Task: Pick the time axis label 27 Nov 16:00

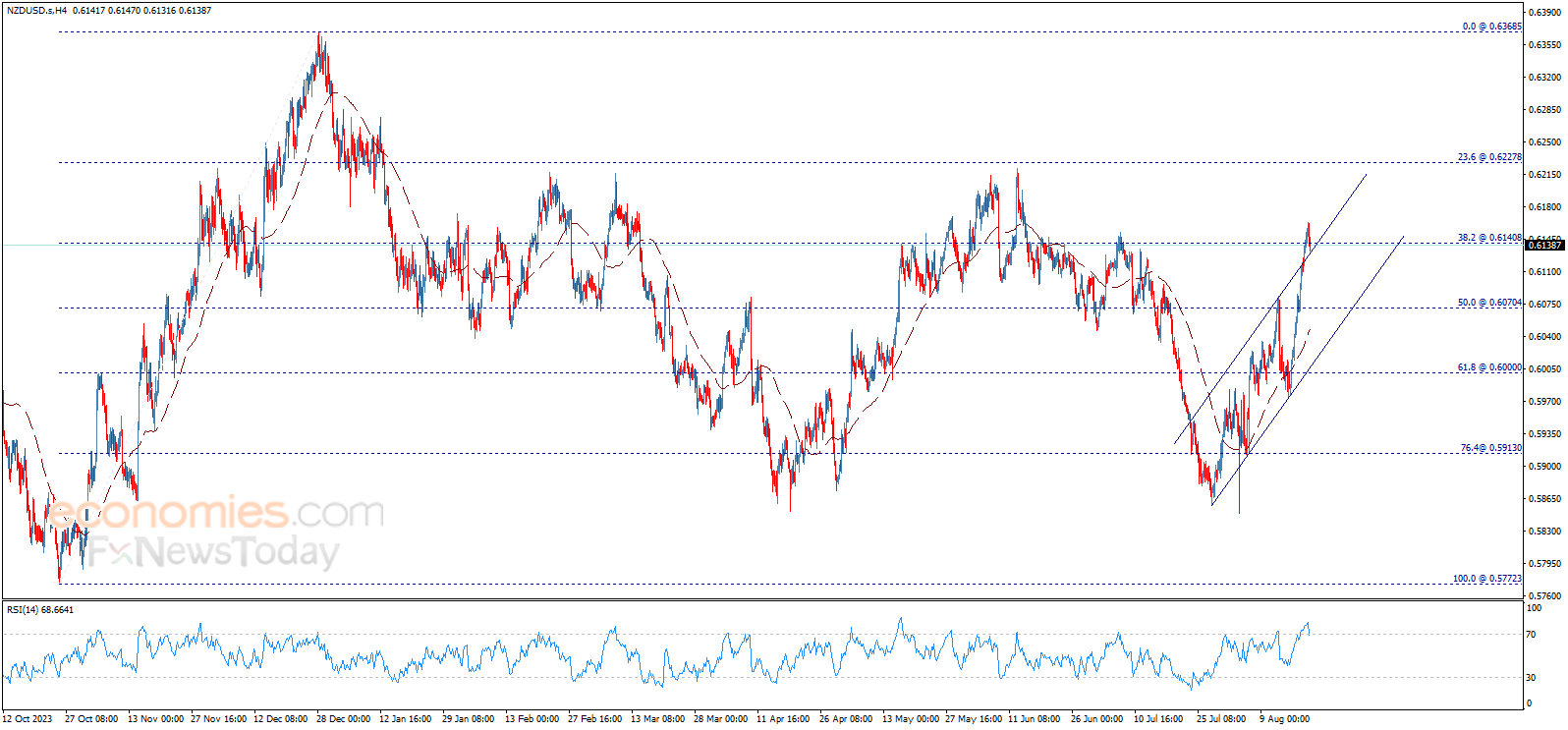Action: pyautogui.click(x=219, y=719)
